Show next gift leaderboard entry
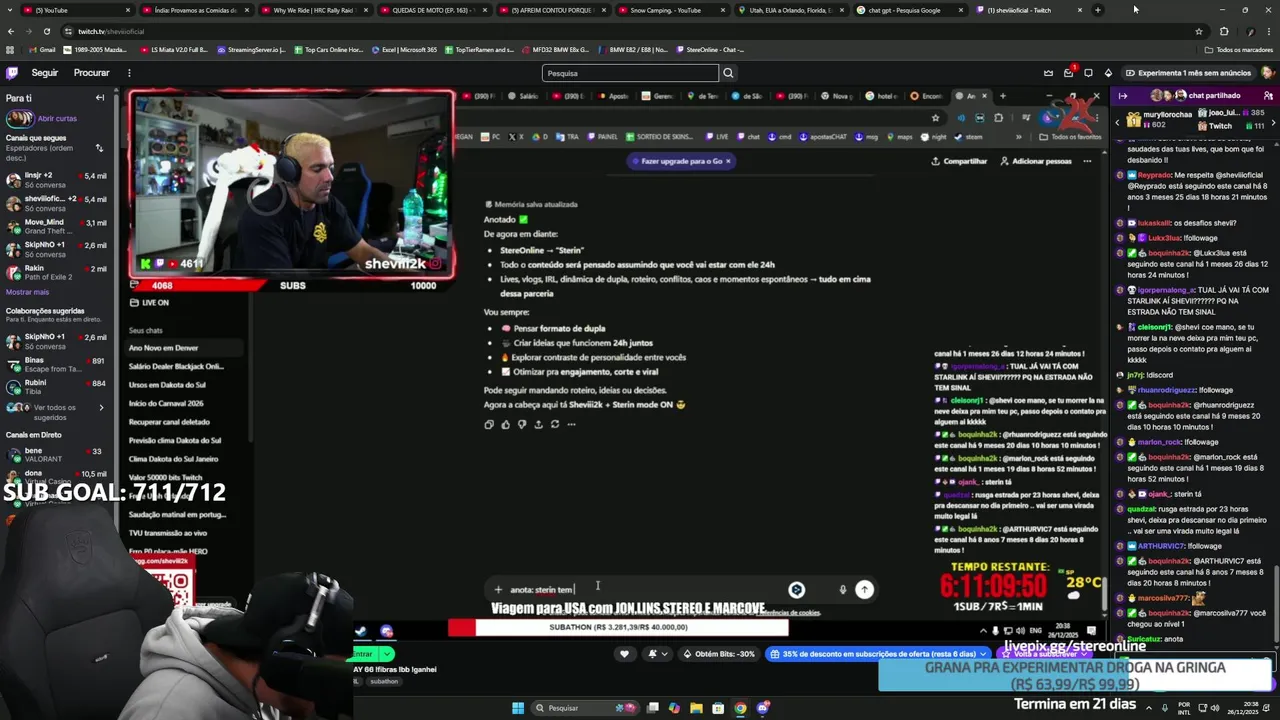The height and width of the screenshot is (720, 1280). (x=1273, y=122)
